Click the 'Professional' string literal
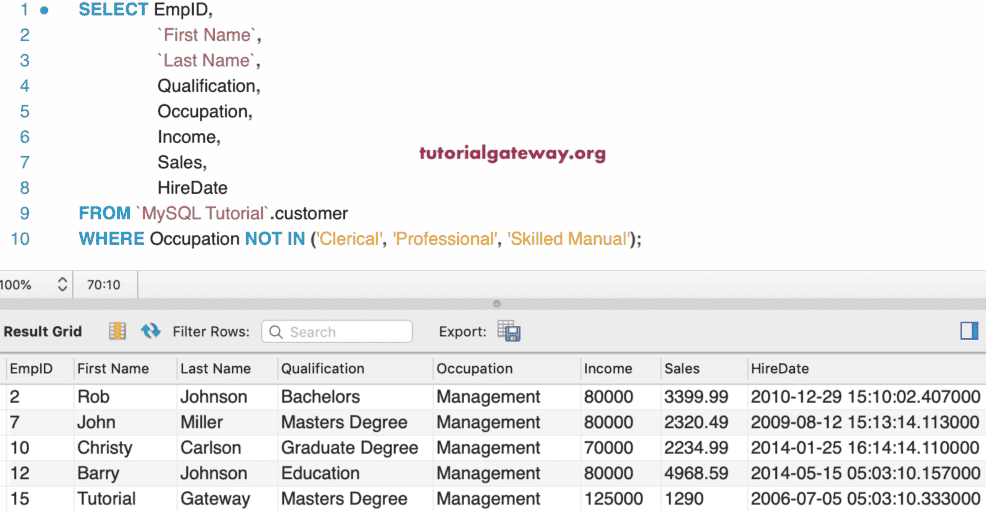The image size is (986, 511). 445,239
